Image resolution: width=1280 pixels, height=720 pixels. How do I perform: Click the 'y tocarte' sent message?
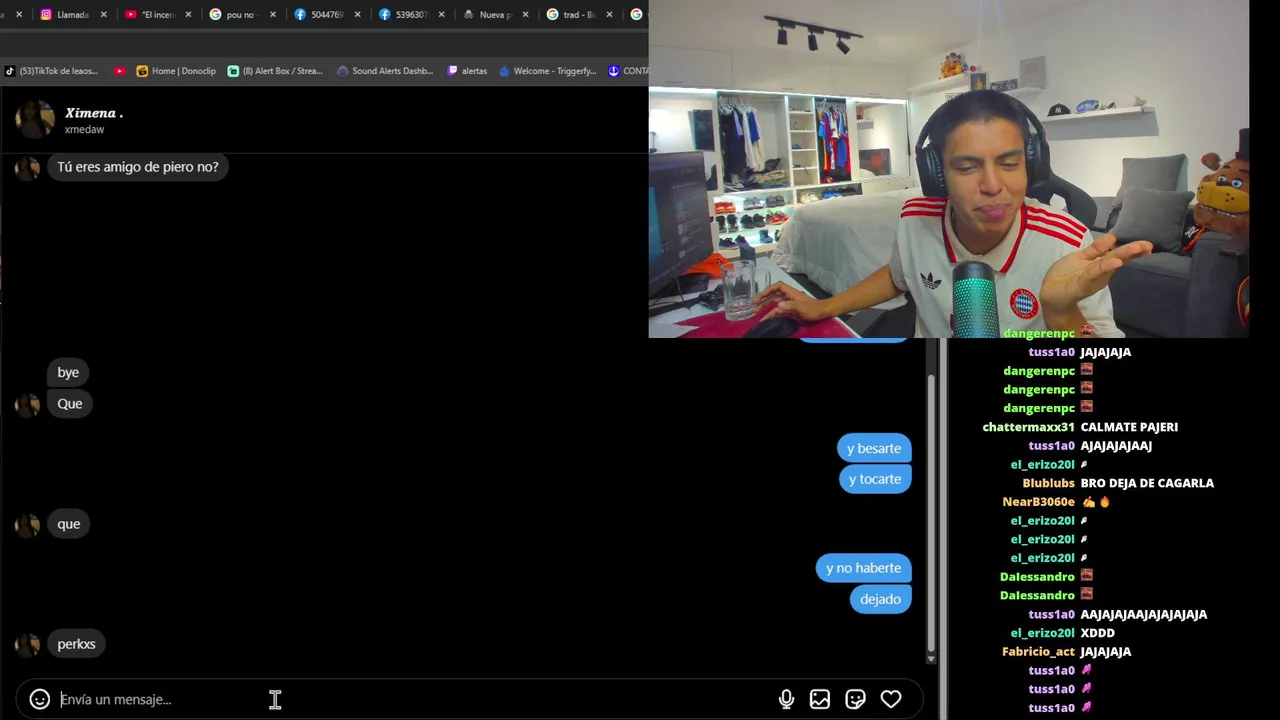(x=875, y=479)
